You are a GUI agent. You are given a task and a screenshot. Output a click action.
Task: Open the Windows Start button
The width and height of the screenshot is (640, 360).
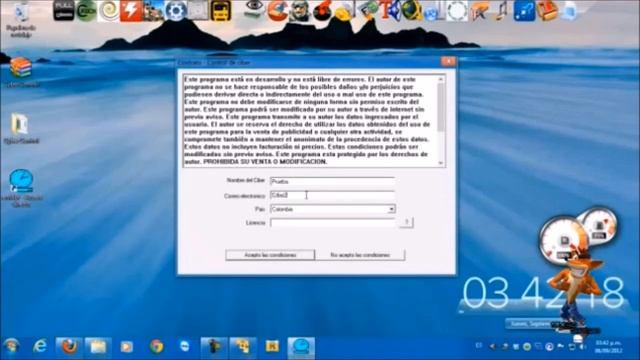pyautogui.click(x=11, y=347)
